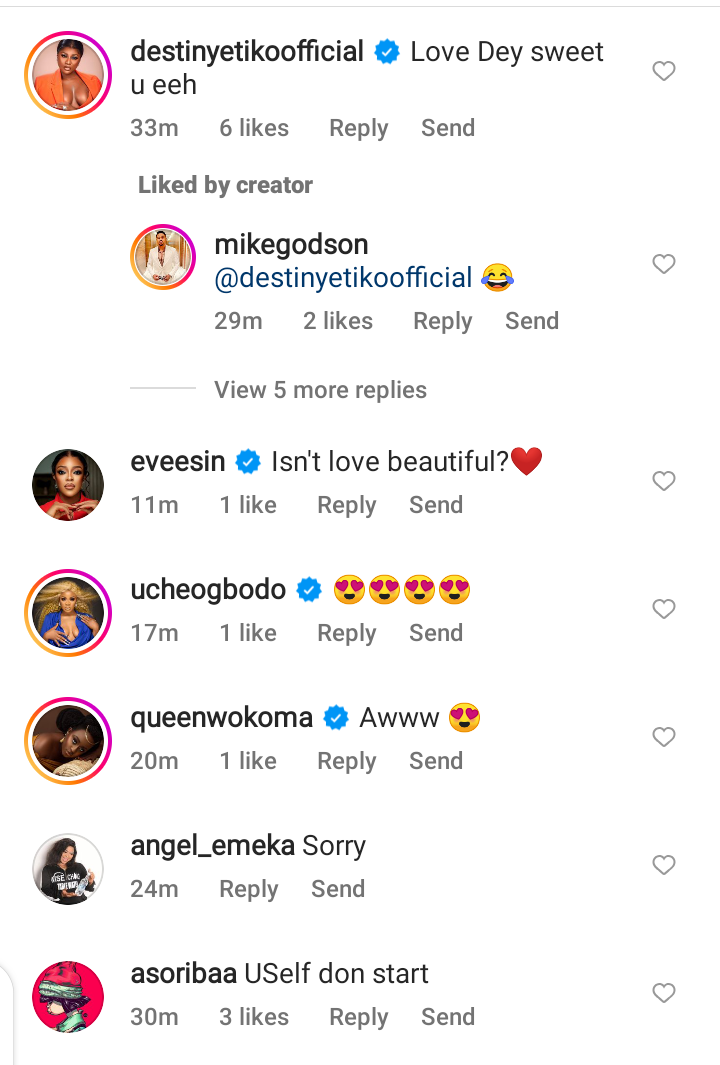This screenshot has height=1065, width=720.
Task: Heart angel_emeka's Sorry comment
Action: [664, 865]
